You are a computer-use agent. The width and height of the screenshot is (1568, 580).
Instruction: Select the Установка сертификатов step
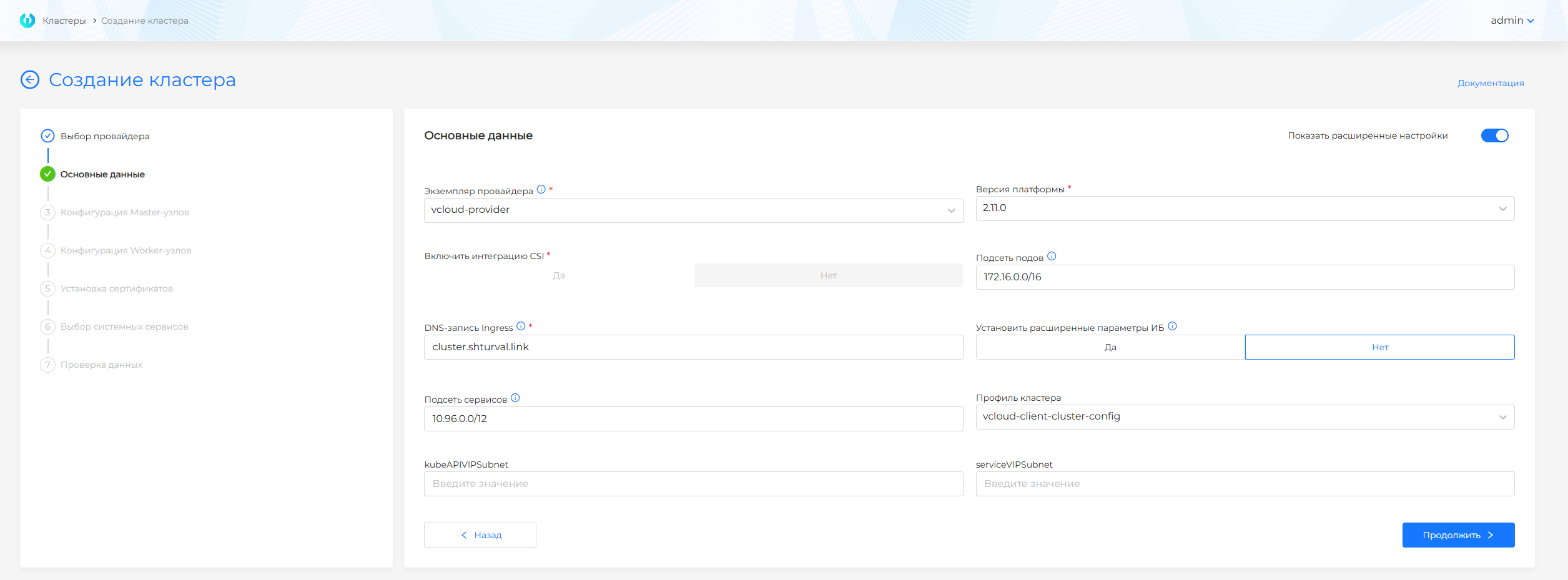pyautogui.click(x=116, y=288)
